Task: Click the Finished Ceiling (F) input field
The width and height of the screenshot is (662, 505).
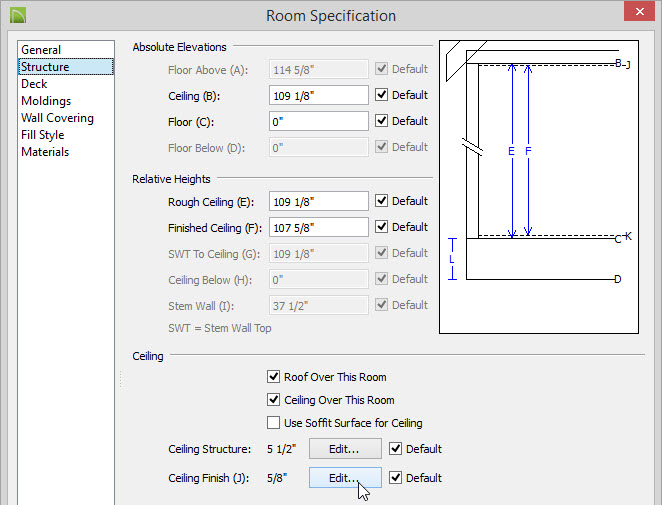Action: 319,228
